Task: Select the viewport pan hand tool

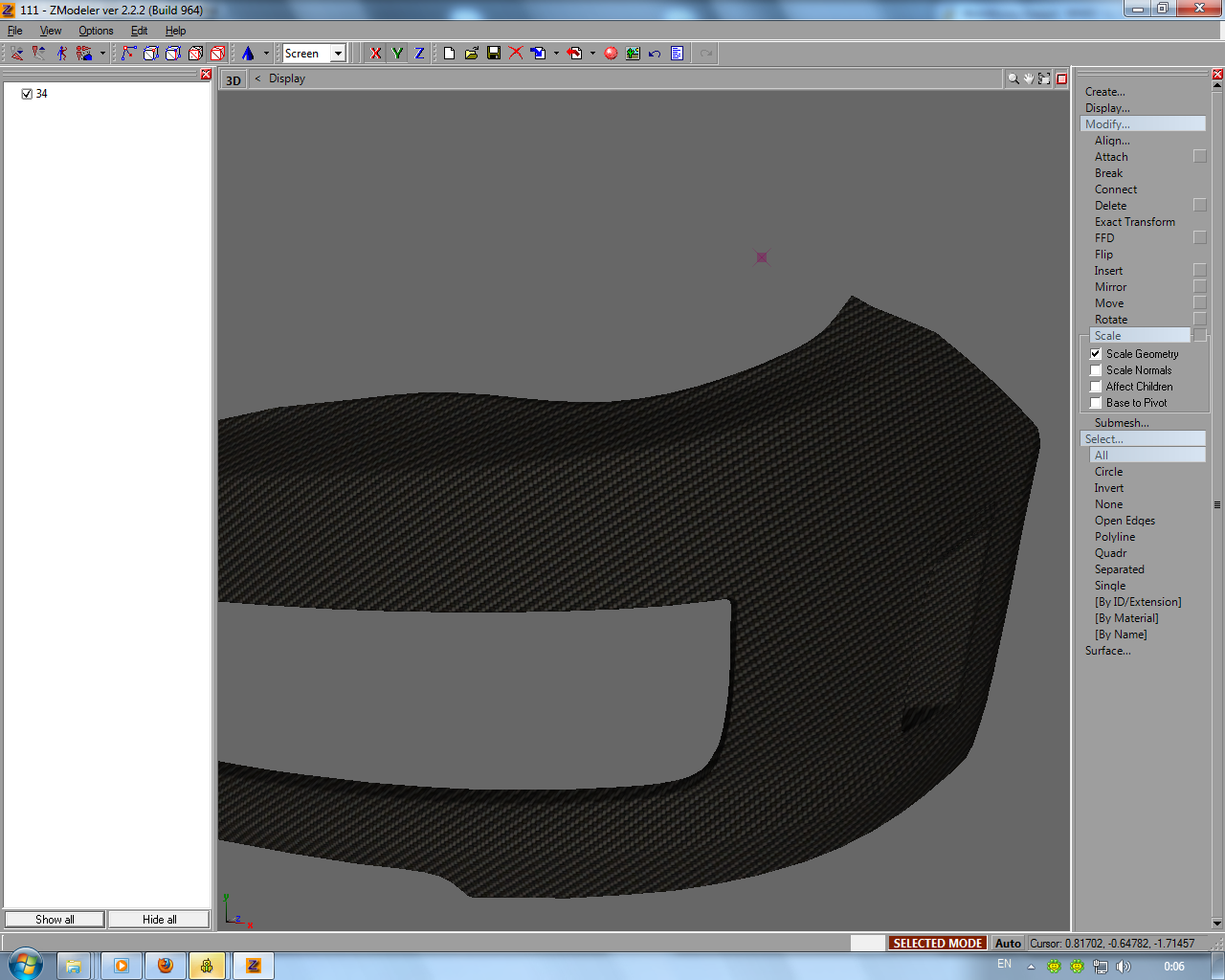Action: 1029,79
